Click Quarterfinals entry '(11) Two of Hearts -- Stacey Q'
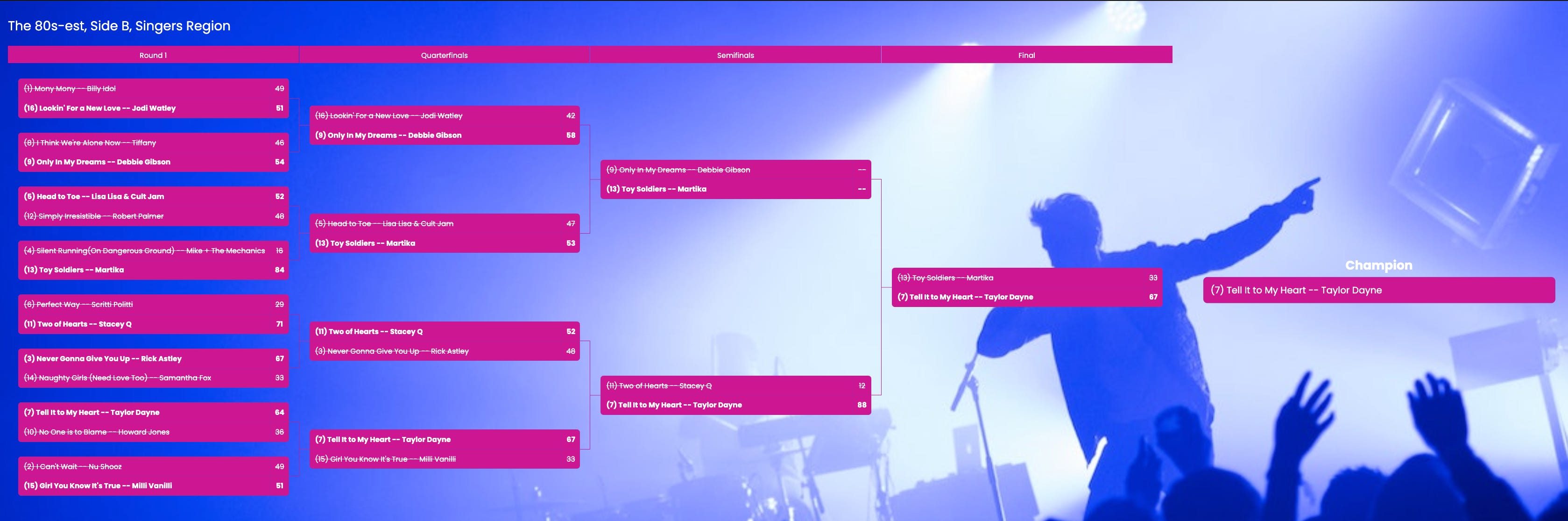This screenshot has height=521, width=1568. tap(445, 331)
